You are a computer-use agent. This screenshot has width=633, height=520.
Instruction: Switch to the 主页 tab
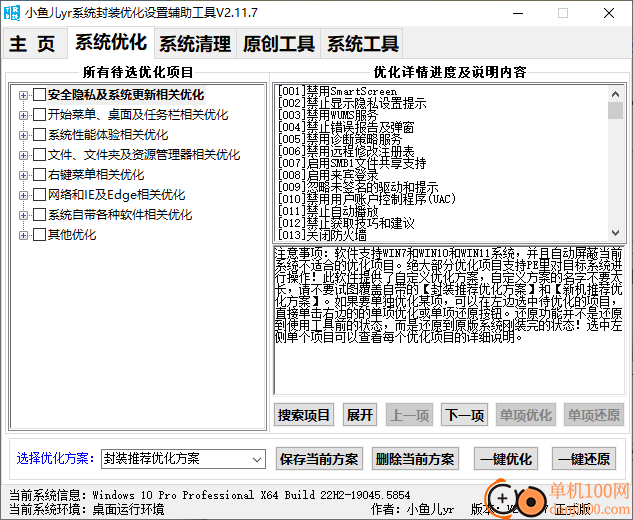tap(34, 43)
